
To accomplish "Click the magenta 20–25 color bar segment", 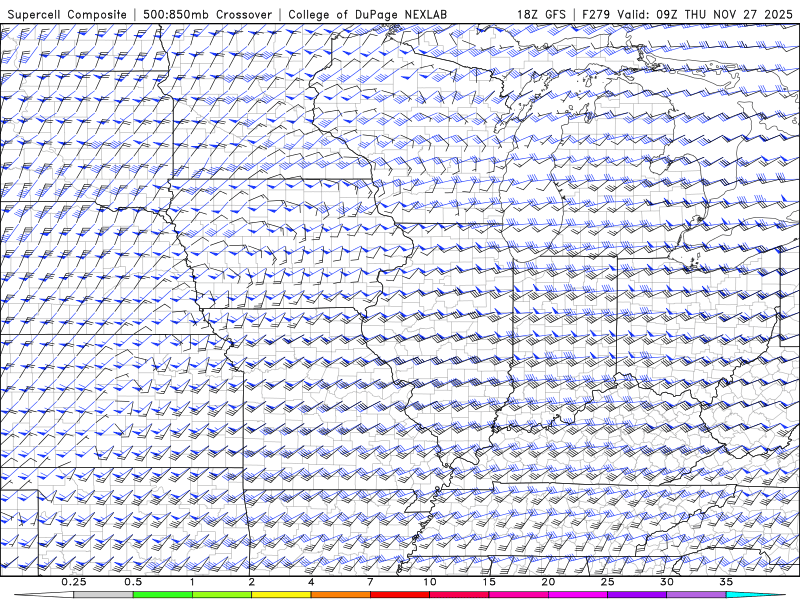I will coord(578,595).
